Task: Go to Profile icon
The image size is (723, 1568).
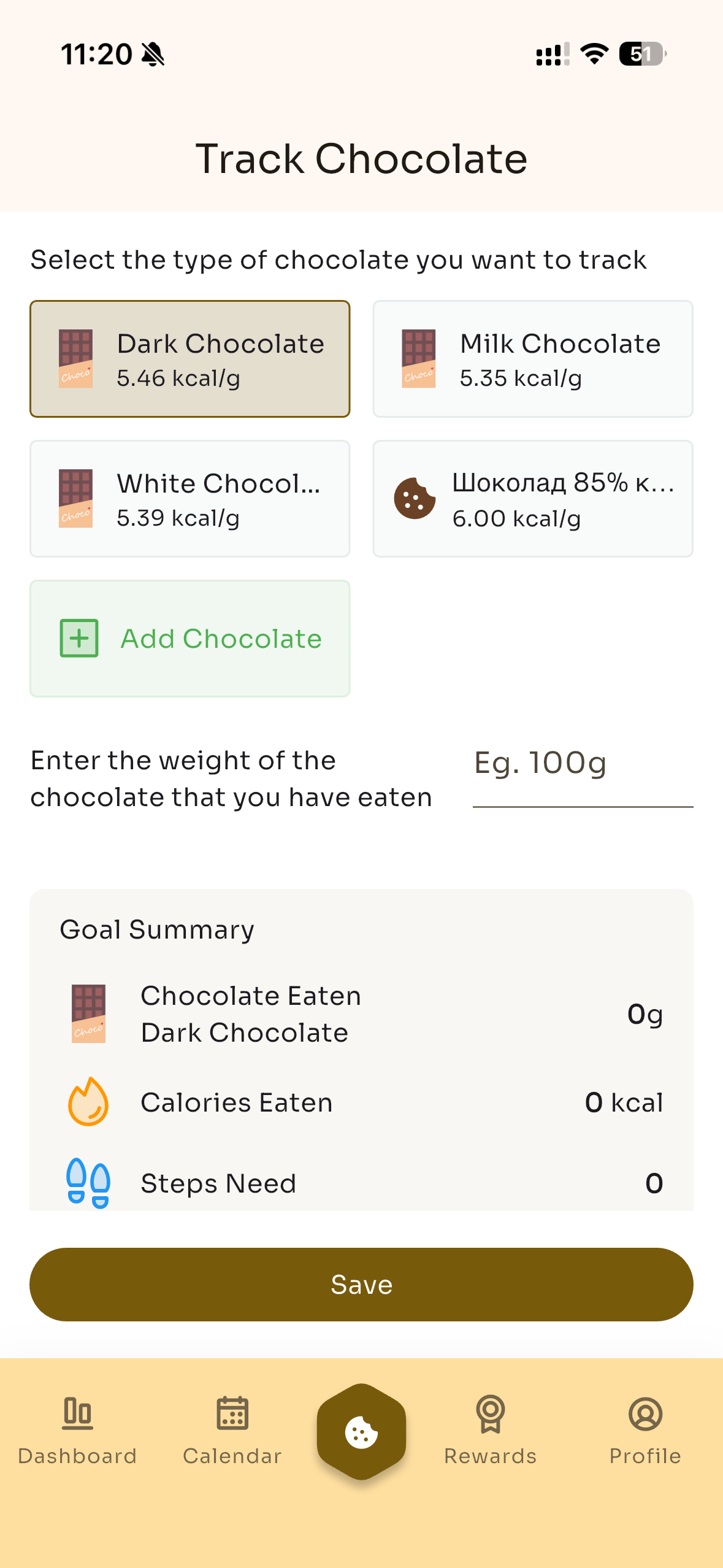Action: coord(645,1413)
